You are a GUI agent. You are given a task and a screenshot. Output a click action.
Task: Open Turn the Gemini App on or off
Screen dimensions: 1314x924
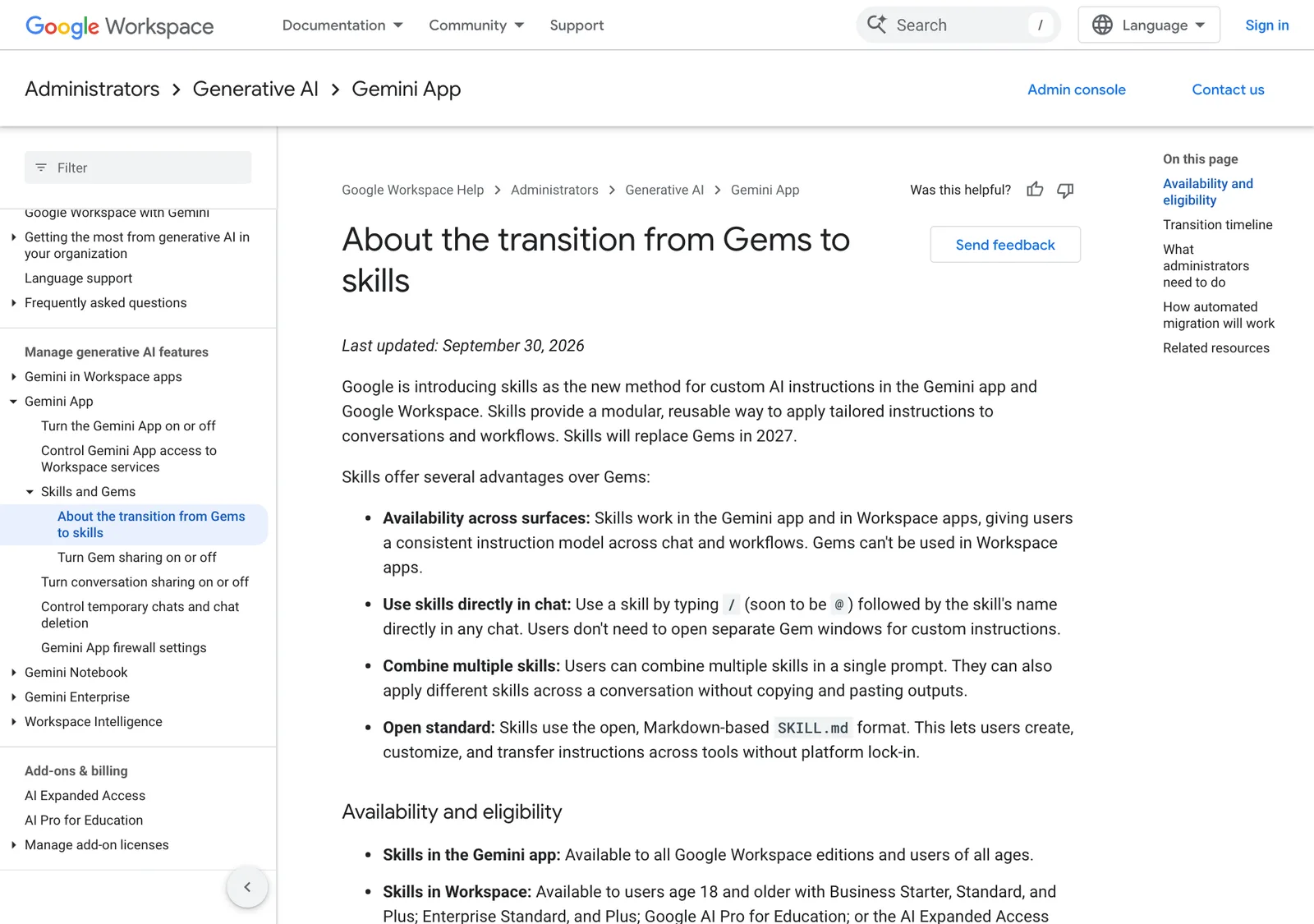click(128, 426)
